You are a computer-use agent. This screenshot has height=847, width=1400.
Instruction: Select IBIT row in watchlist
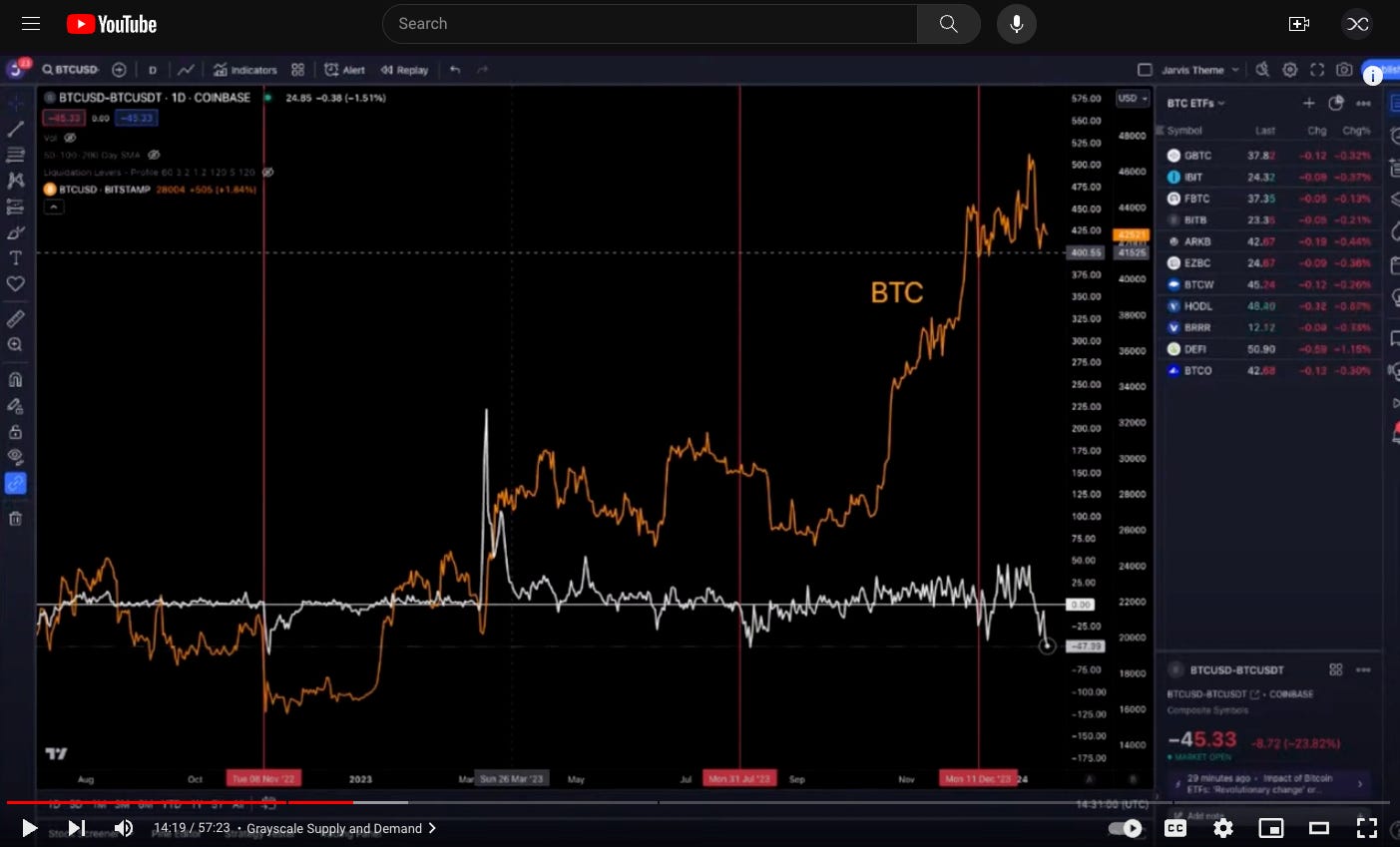[1269, 177]
